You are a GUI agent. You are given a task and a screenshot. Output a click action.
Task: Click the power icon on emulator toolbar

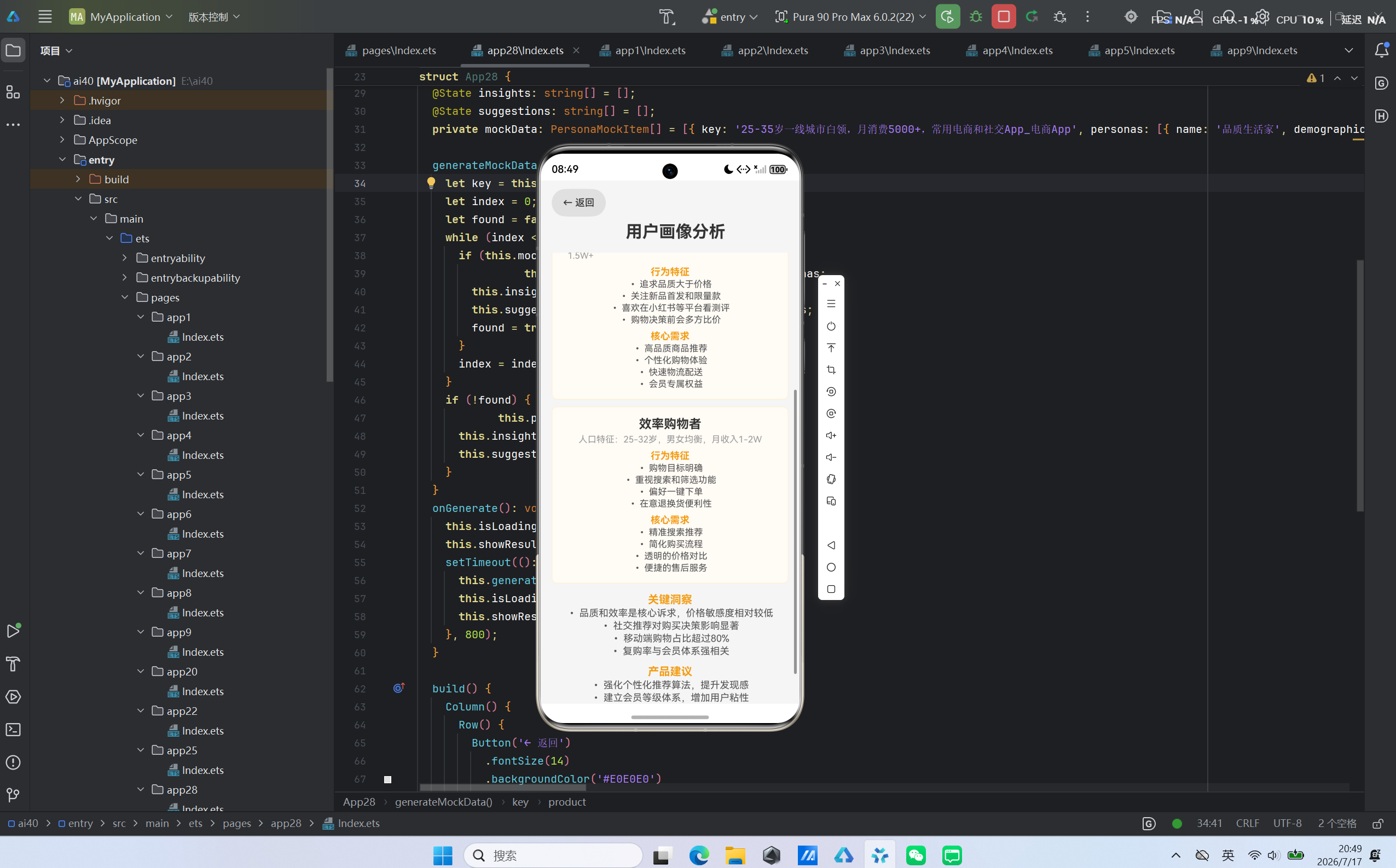[831, 326]
